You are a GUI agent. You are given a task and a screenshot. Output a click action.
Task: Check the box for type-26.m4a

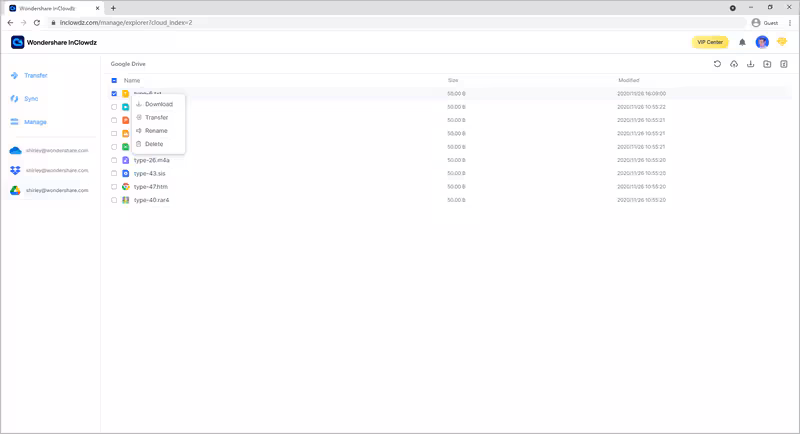click(x=114, y=160)
